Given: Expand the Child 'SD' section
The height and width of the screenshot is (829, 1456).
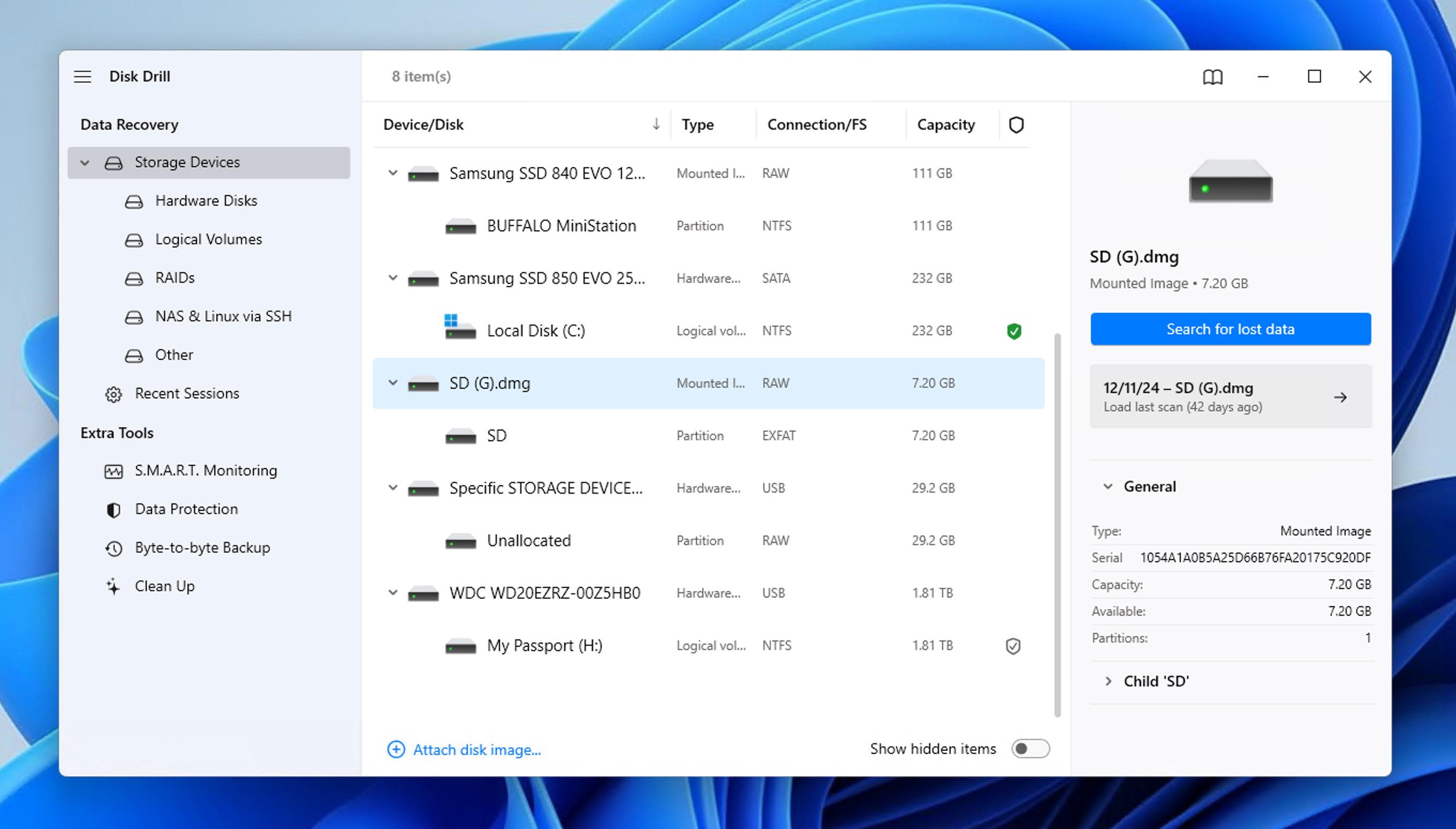Looking at the screenshot, I should [1108, 681].
